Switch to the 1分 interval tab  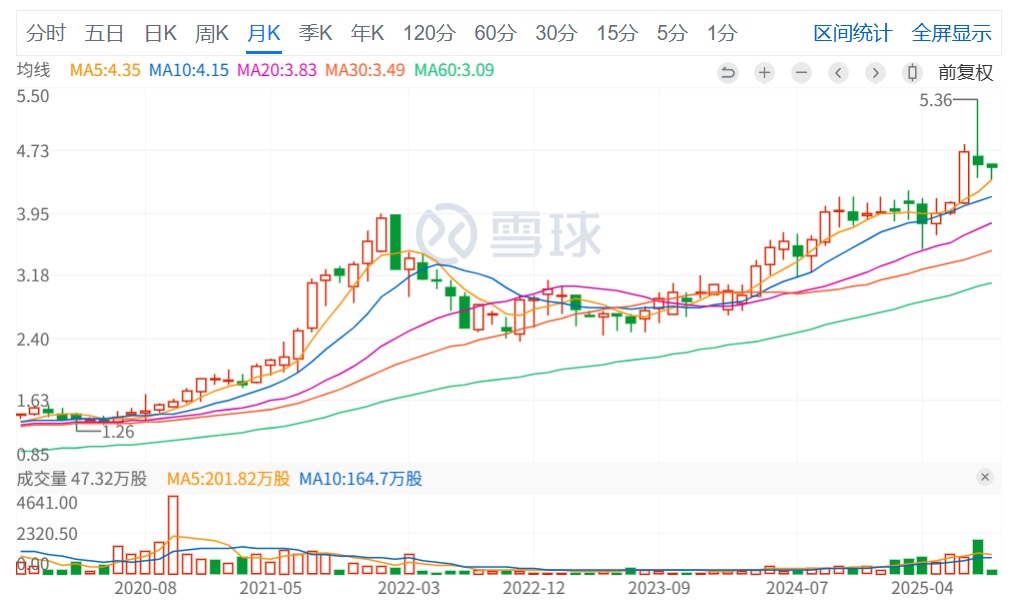(x=722, y=33)
